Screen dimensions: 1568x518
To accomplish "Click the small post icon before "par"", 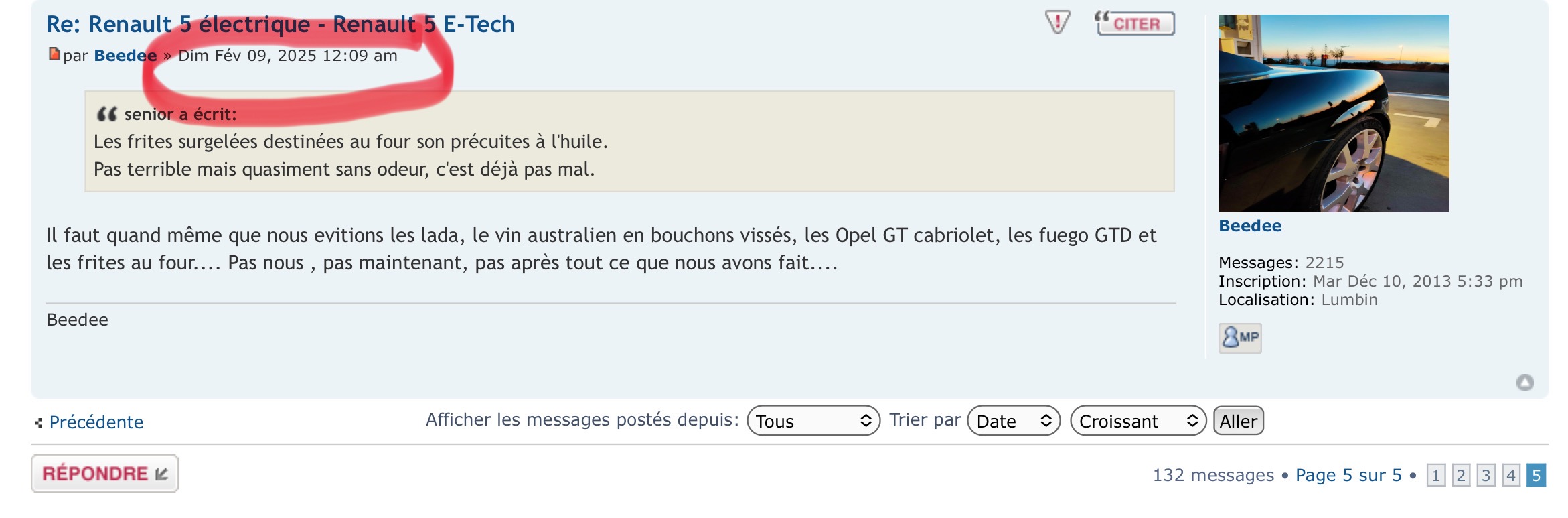I will point(54,54).
